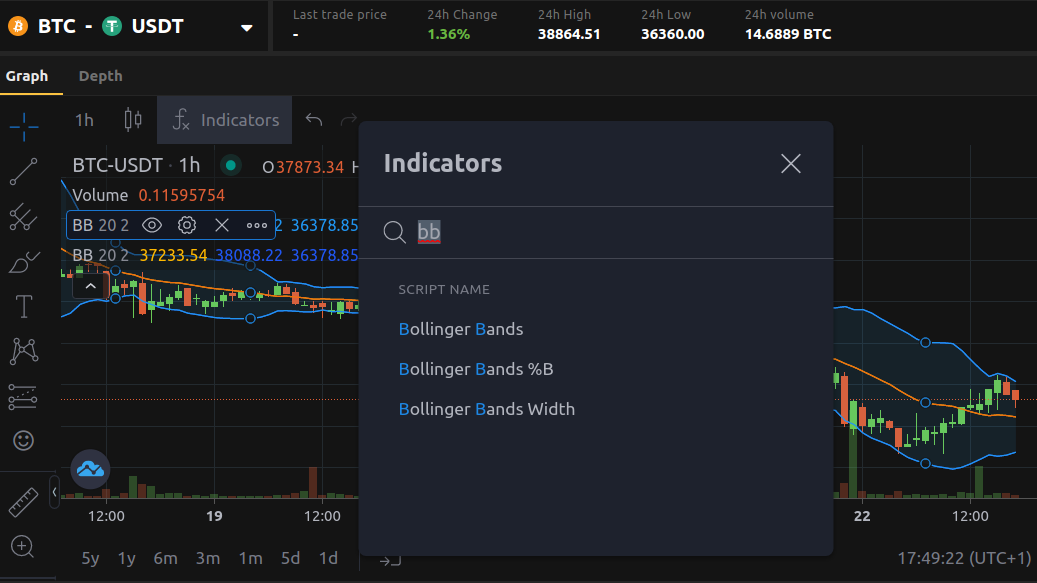Click the indicator search input field

pyautogui.click(x=550, y=232)
